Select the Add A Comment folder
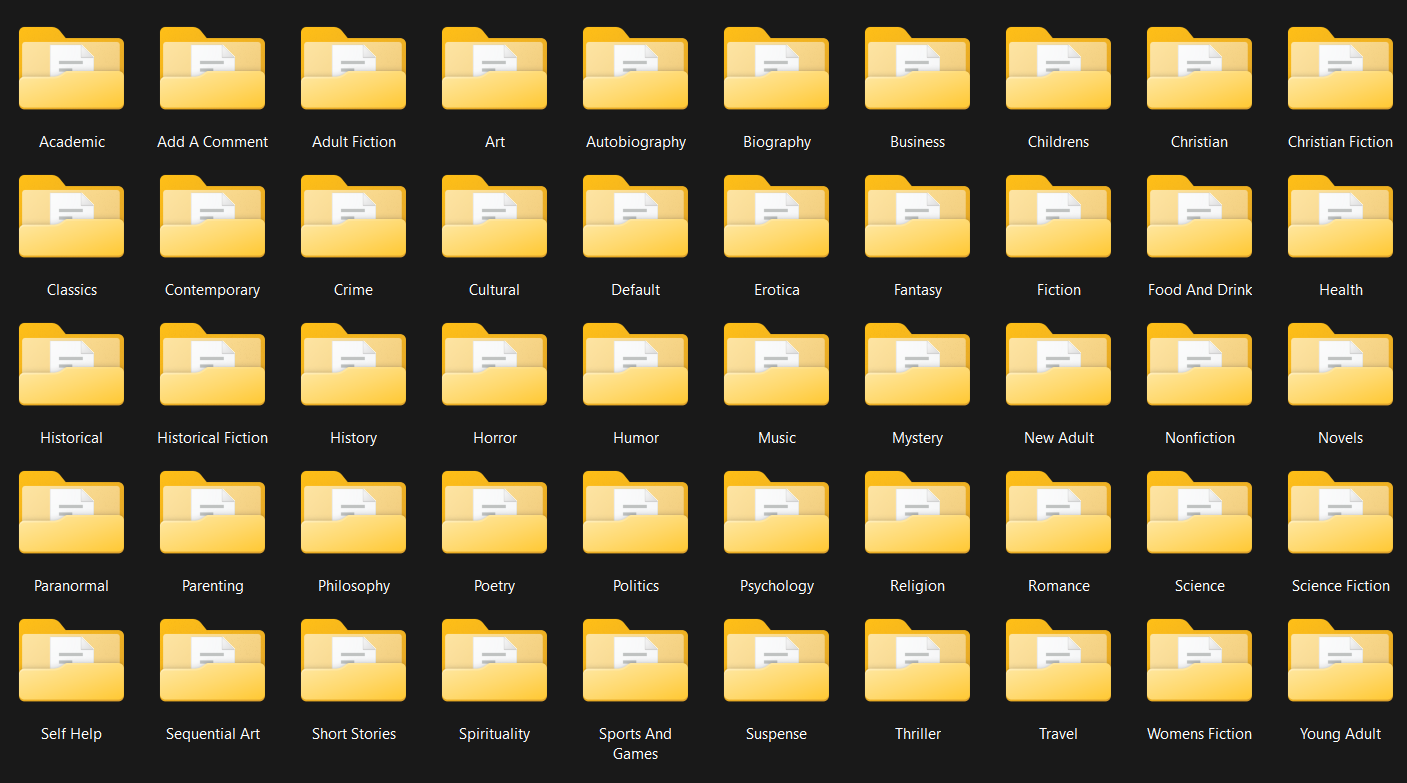The width and height of the screenshot is (1407, 783). tap(212, 70)
